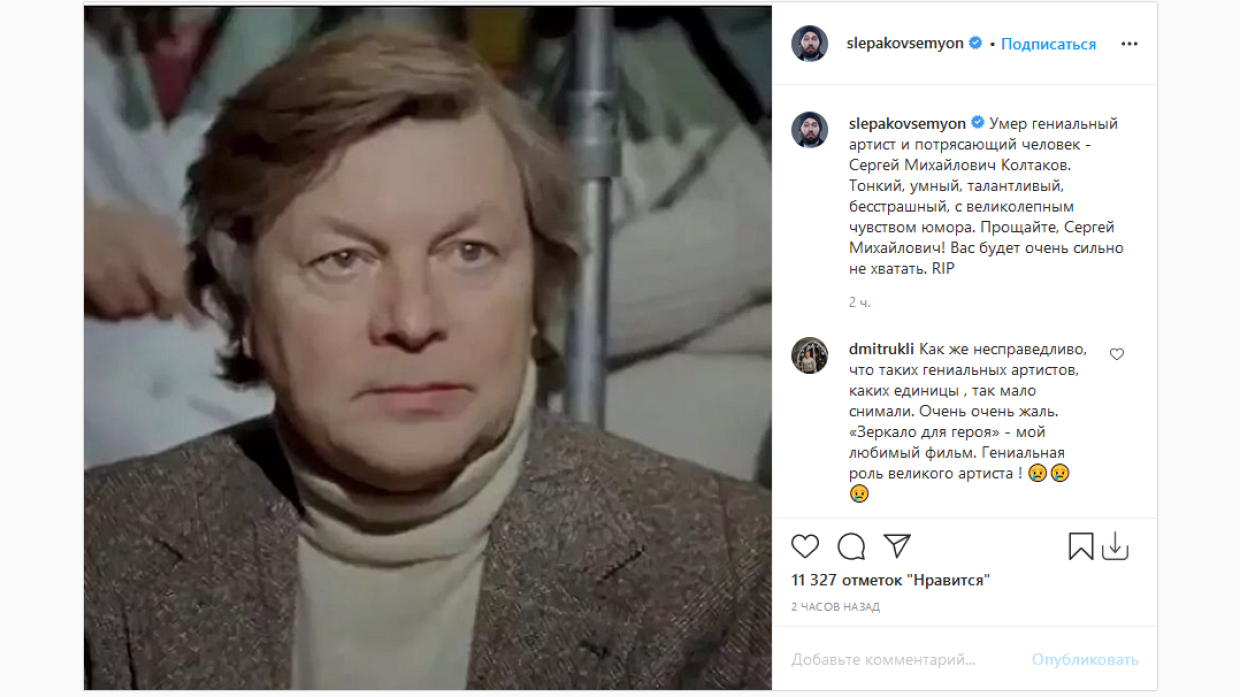This screenshot has width=1240, height=697.
Task: Click the 2 ч. caption timestamp
Action: click(x=860, y=302)
